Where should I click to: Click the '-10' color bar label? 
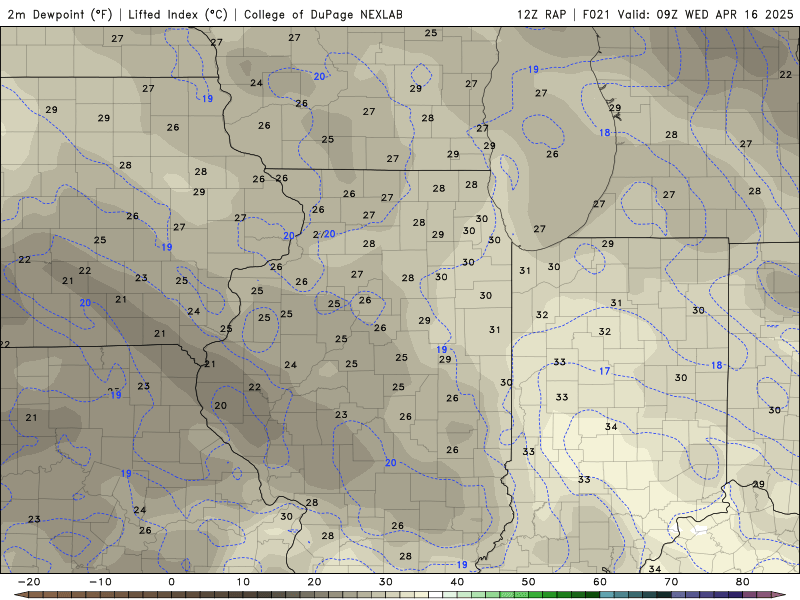100,582
